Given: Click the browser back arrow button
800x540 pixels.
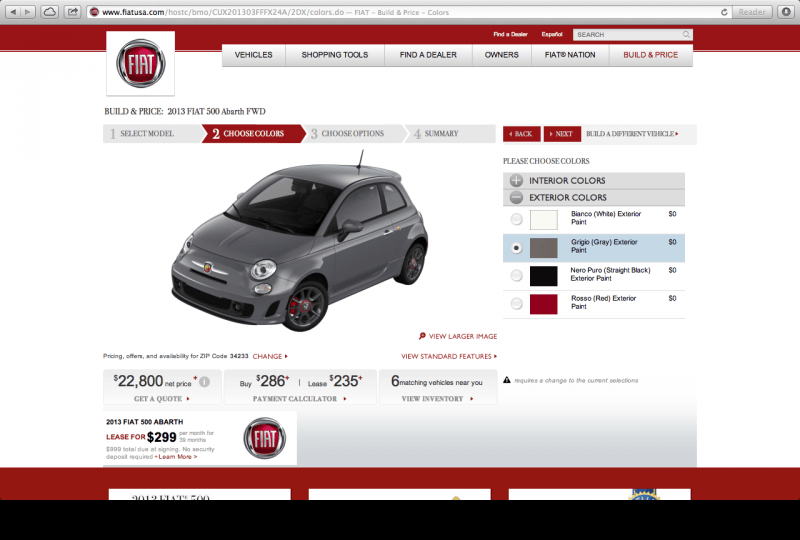Looking at the screenshot, I should coord(13,12).
